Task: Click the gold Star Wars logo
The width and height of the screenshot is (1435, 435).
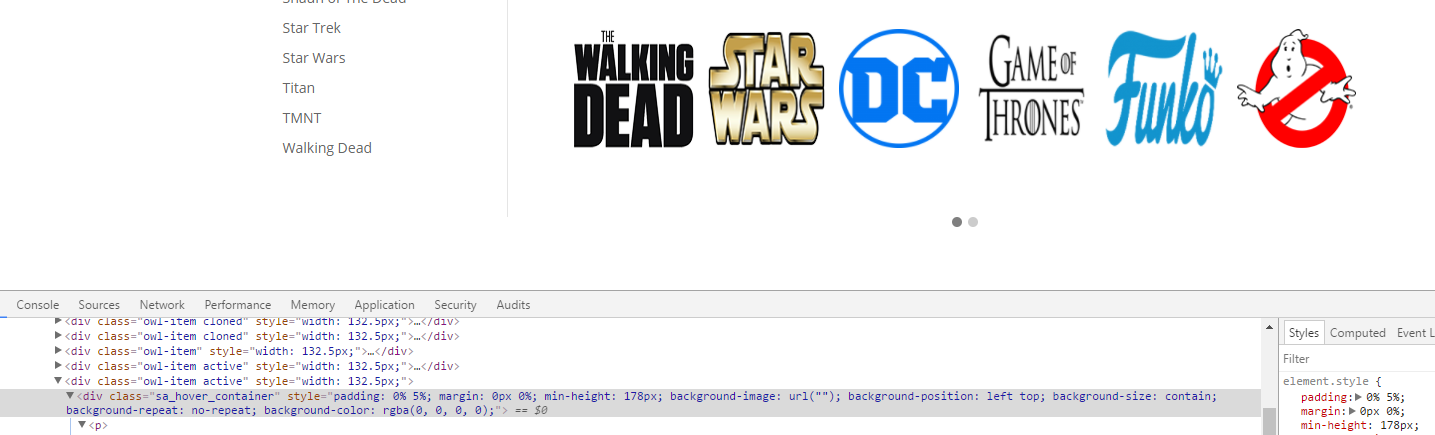Action: coord(766,89)
